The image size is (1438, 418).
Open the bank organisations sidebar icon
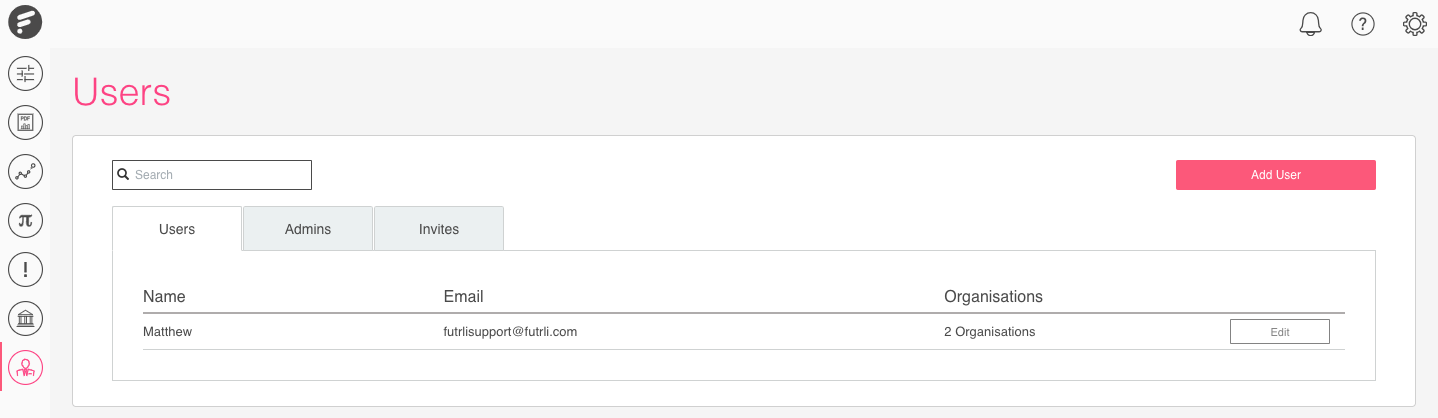25,318
